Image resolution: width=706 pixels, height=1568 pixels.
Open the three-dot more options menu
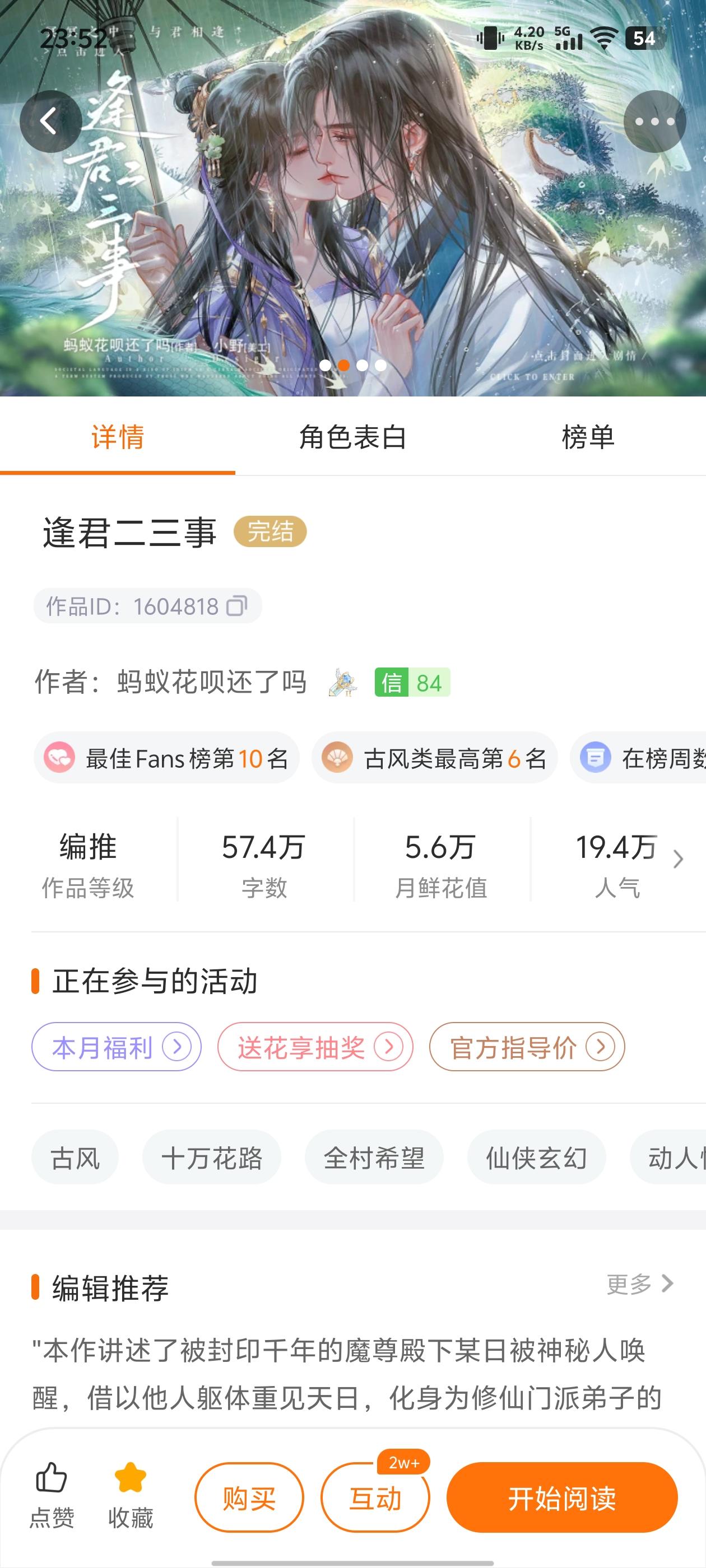pyautogui.click(x=655, y=121)
